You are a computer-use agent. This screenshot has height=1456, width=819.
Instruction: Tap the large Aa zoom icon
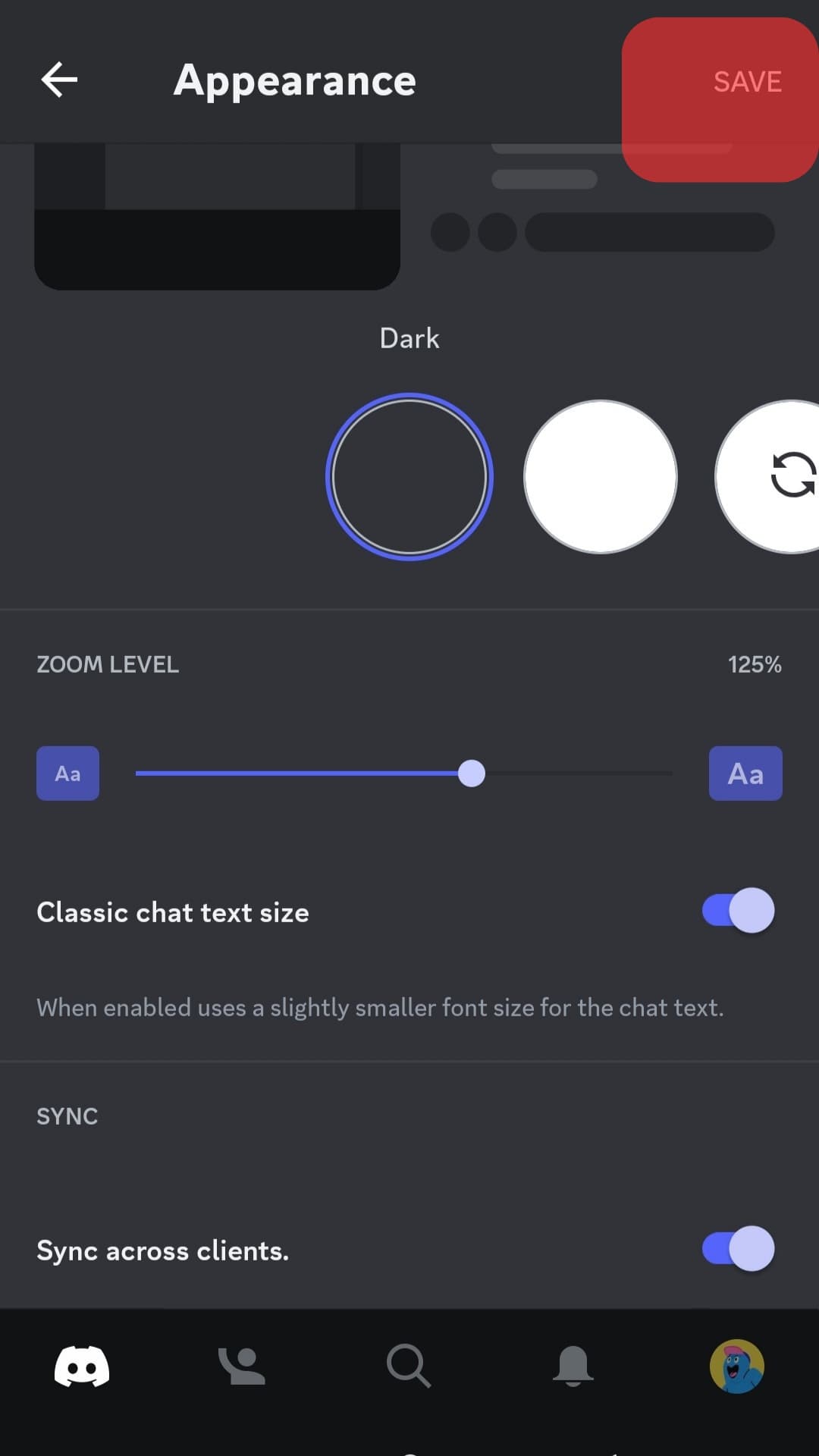[745, 773]
